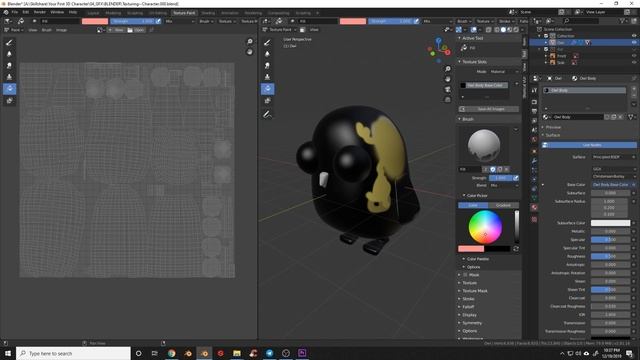Screen dimensions: 640x360
Task: Select Fill tool in 3D viewport toolbar
Action: click(x=268, y=89)
